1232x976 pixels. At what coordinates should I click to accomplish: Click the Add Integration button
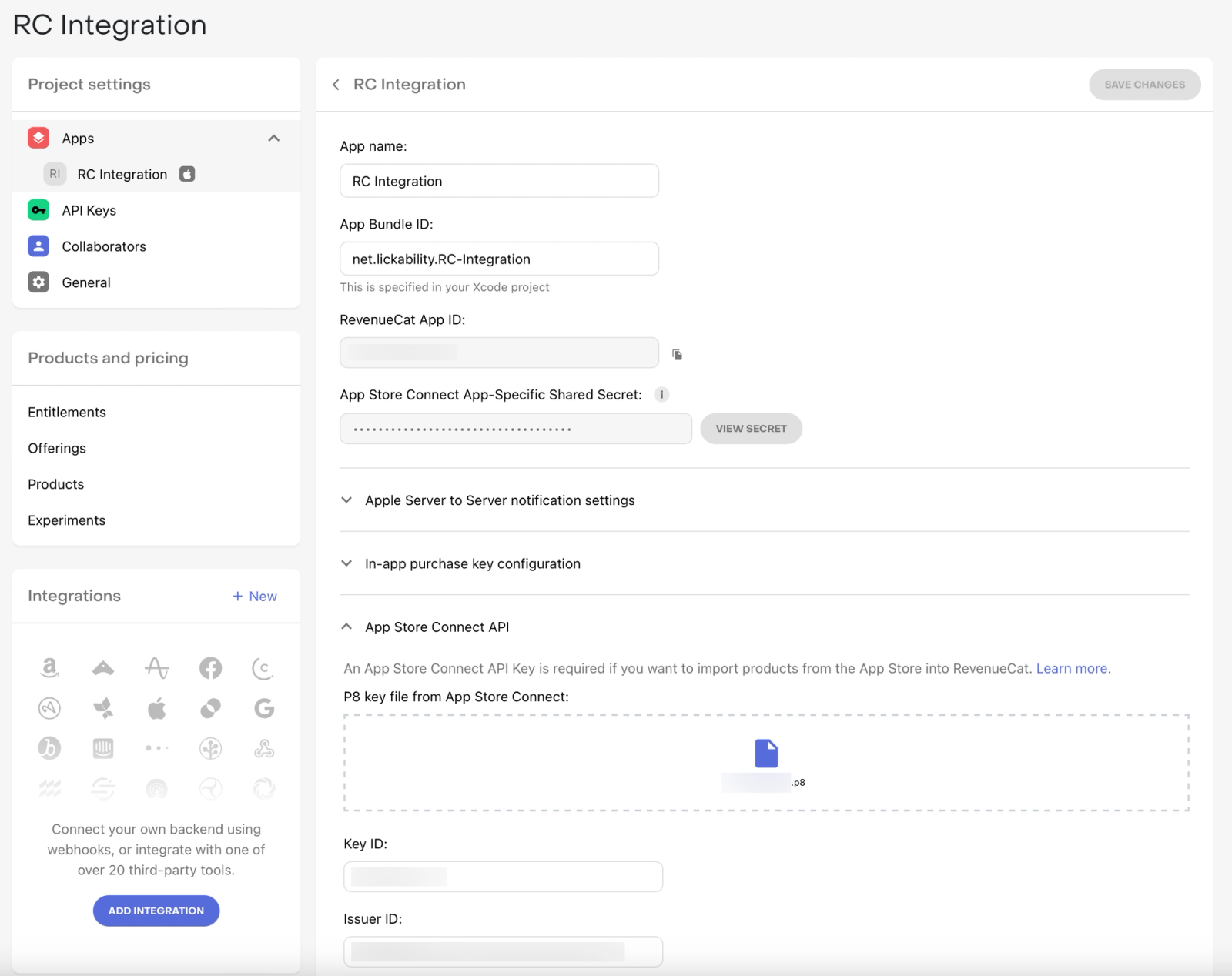(156, 911)
